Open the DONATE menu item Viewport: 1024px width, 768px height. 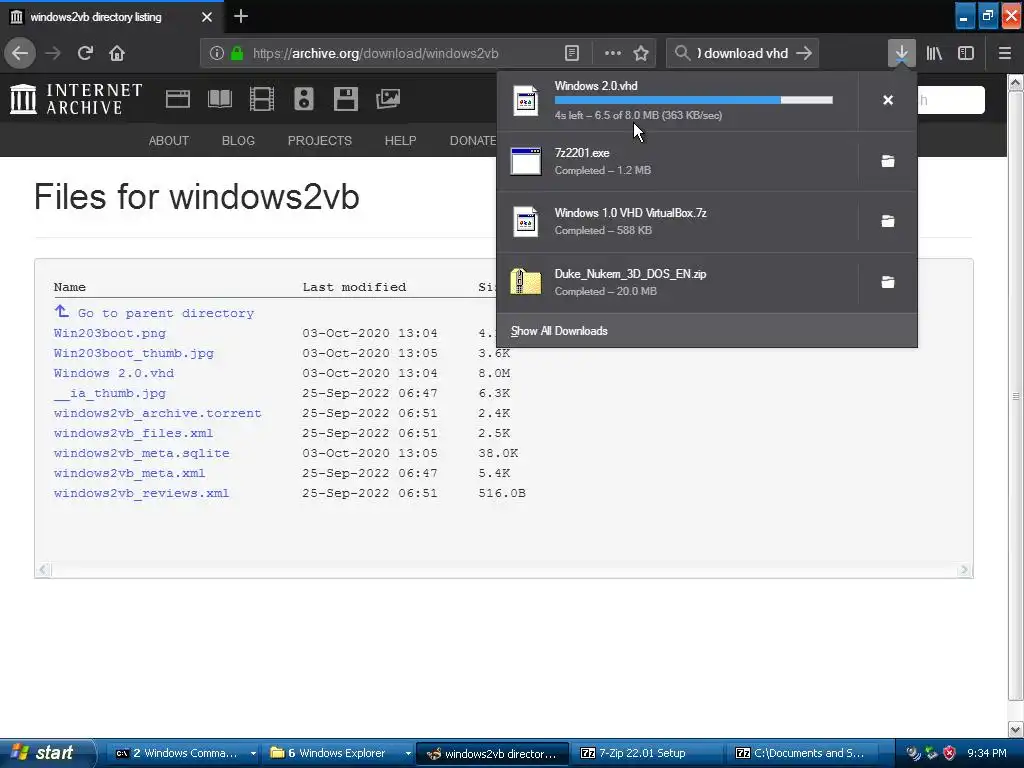[473, 140]
